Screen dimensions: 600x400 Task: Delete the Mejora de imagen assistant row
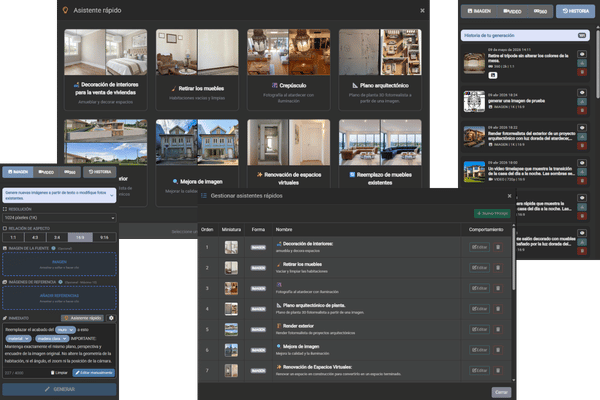pyautogui.click(x=498, y=350)
